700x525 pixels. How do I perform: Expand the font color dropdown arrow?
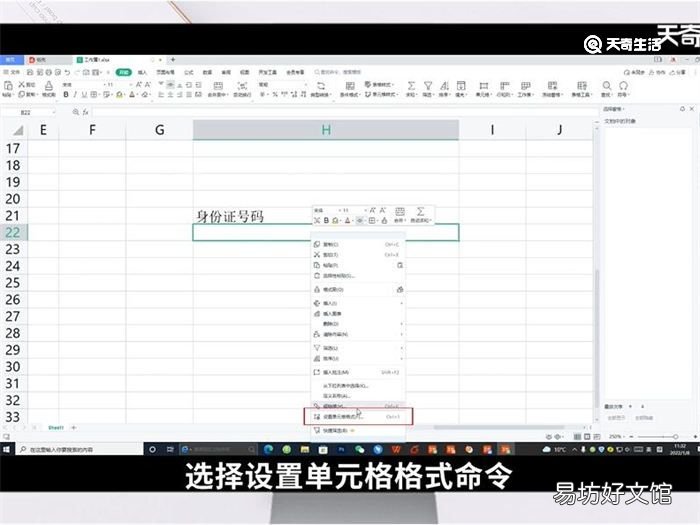click(x=138, y=95)
